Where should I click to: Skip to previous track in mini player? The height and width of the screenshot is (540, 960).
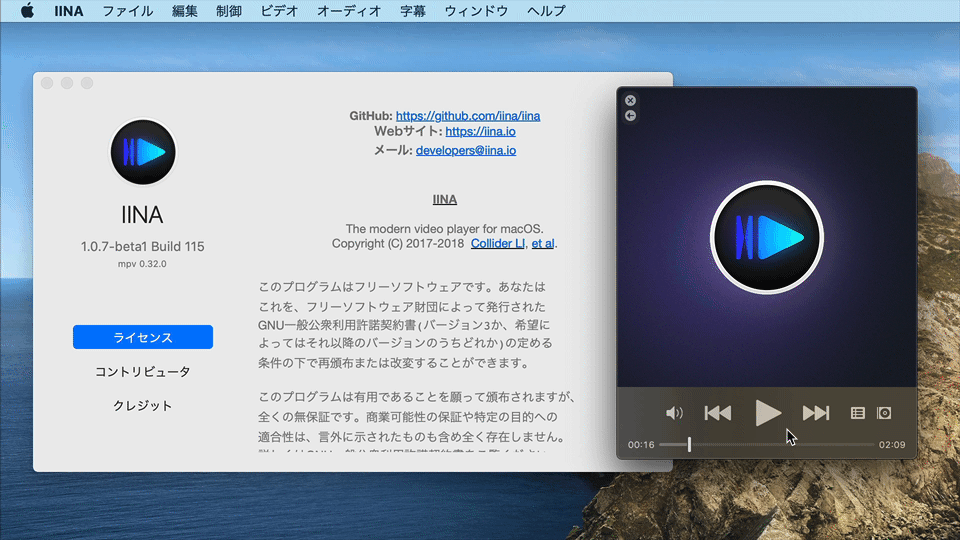tap(718, 413)
